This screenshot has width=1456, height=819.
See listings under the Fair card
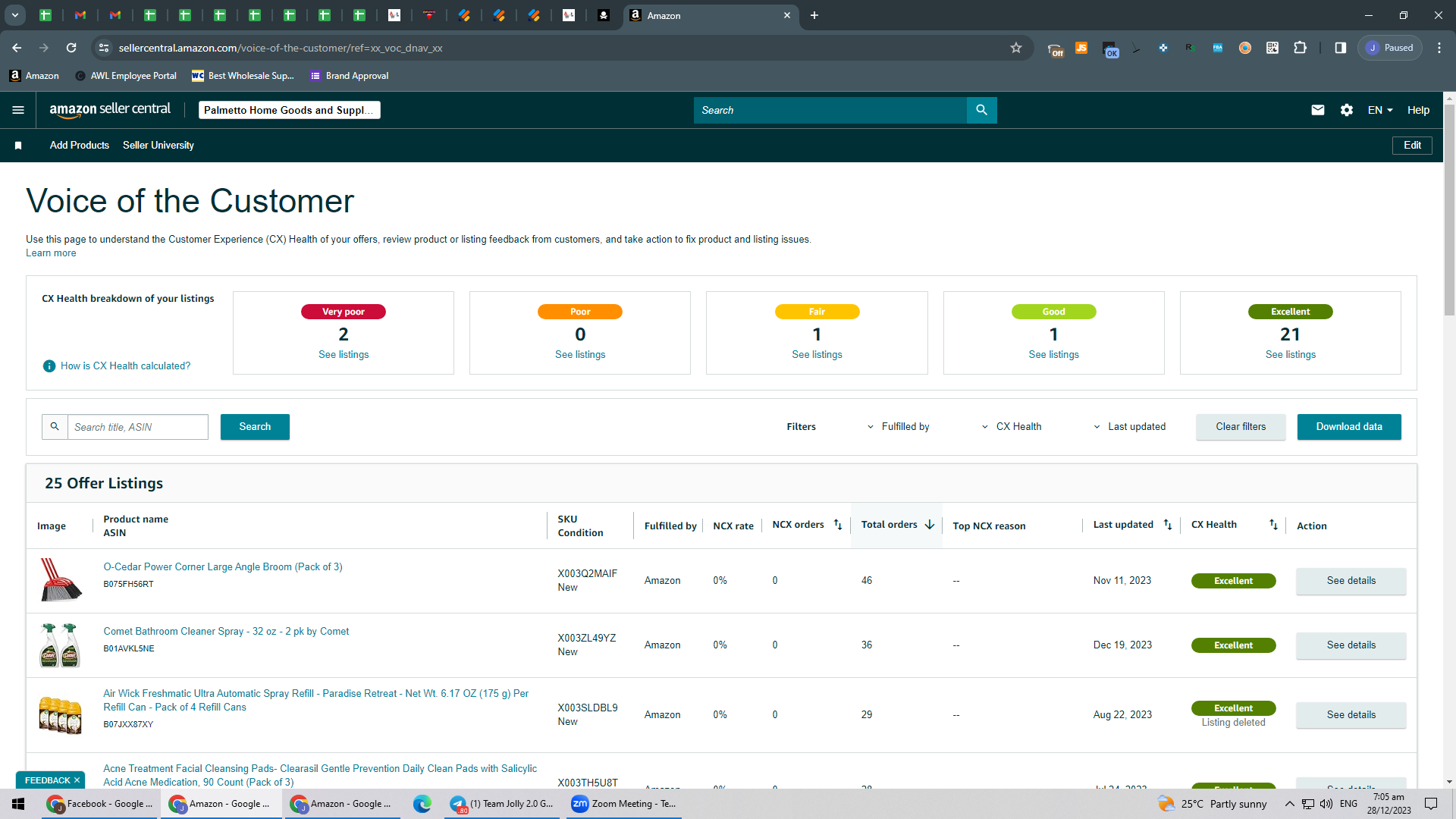coord(817,355)
